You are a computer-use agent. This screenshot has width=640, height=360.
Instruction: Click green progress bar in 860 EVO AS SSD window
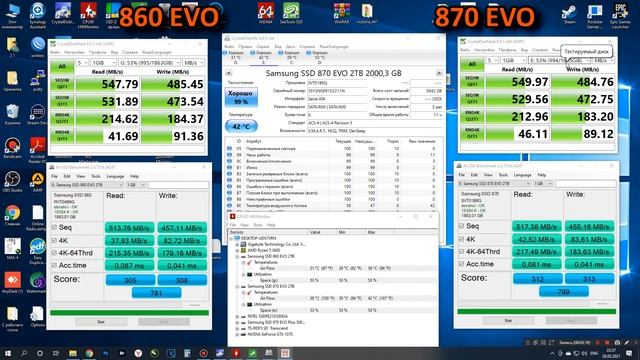pos(129,313)
